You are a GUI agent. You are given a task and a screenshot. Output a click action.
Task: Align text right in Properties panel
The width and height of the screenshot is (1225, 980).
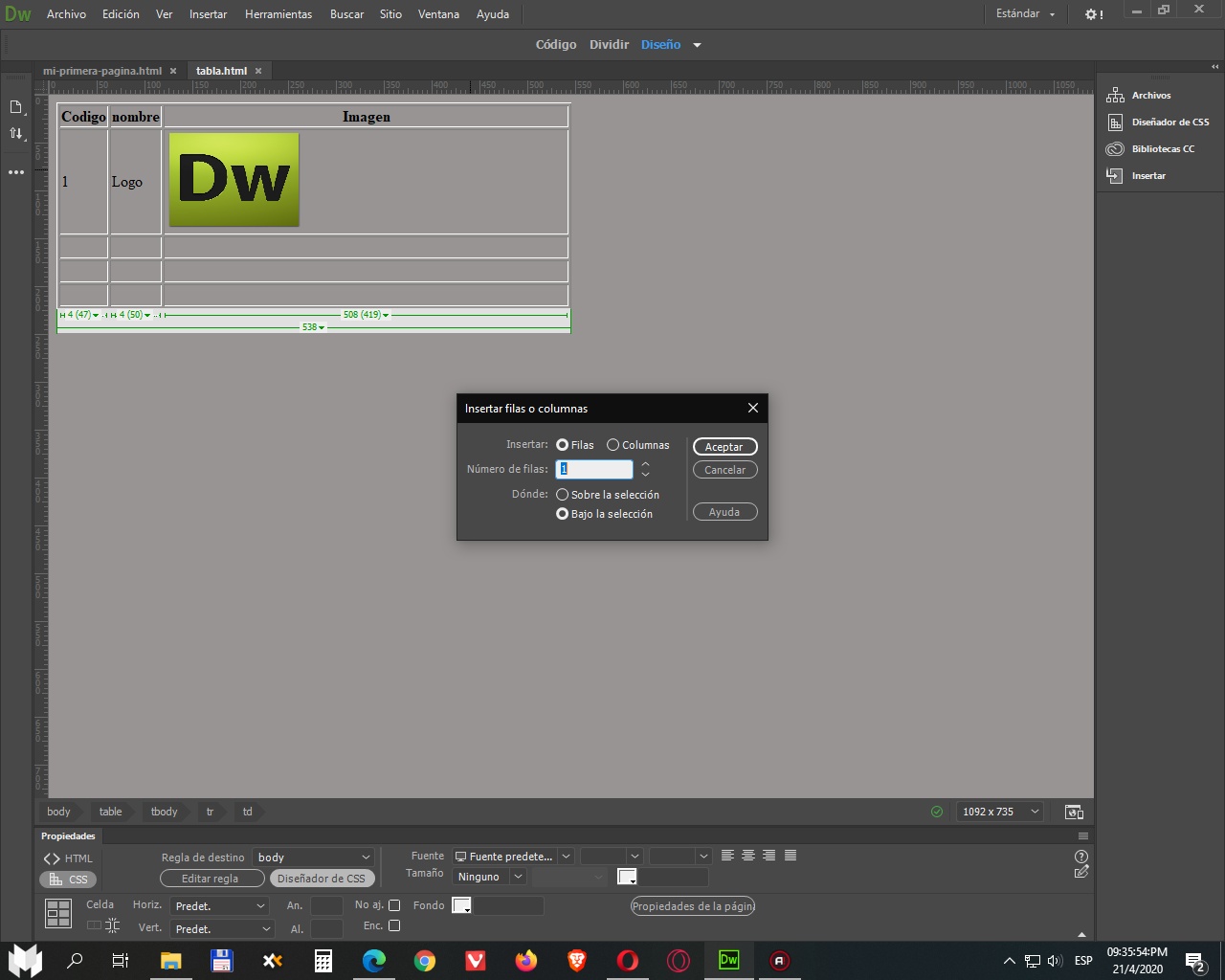pyautogui.click(x=769, y=856)
